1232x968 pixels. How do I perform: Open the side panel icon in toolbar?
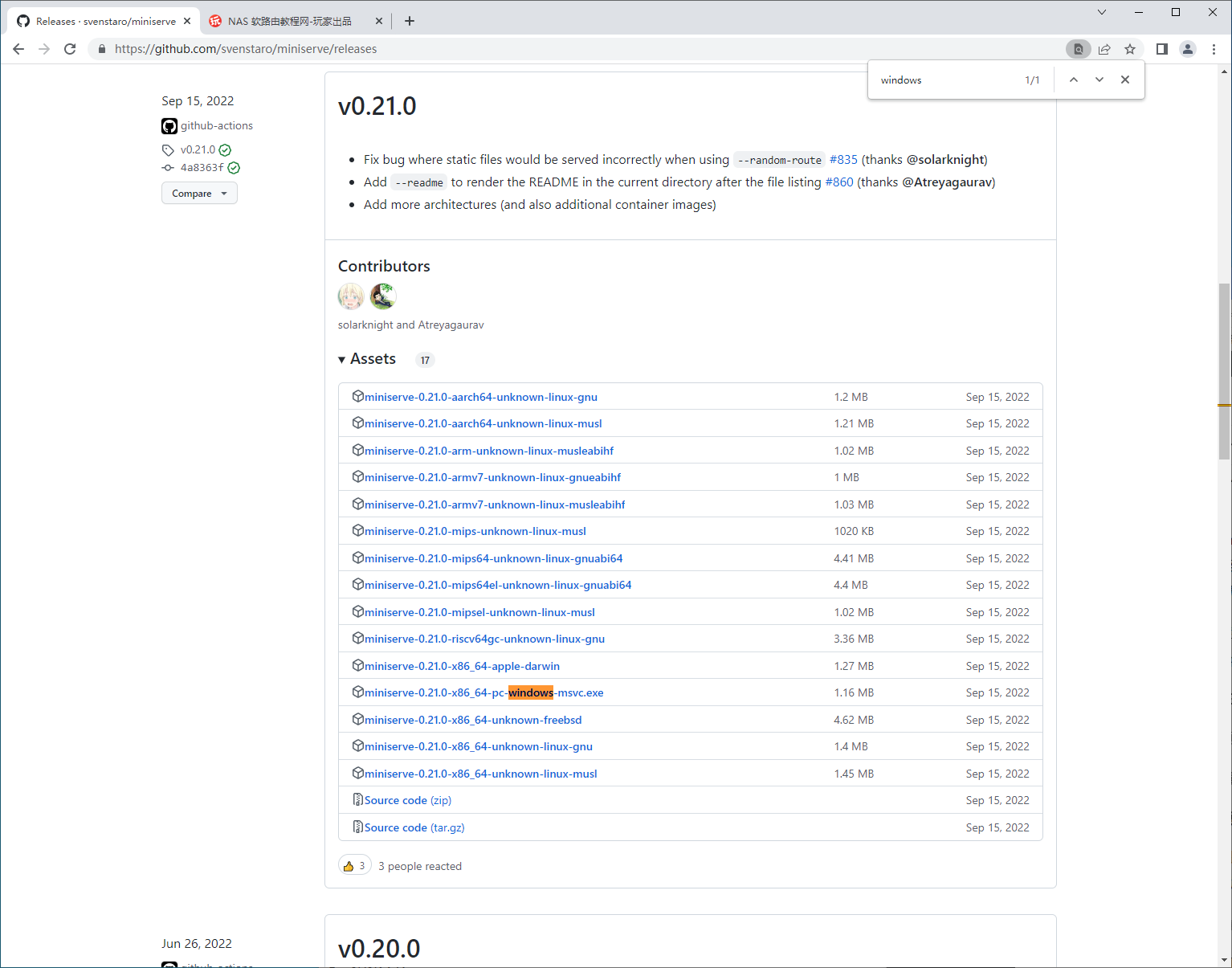coord(1161,49)
